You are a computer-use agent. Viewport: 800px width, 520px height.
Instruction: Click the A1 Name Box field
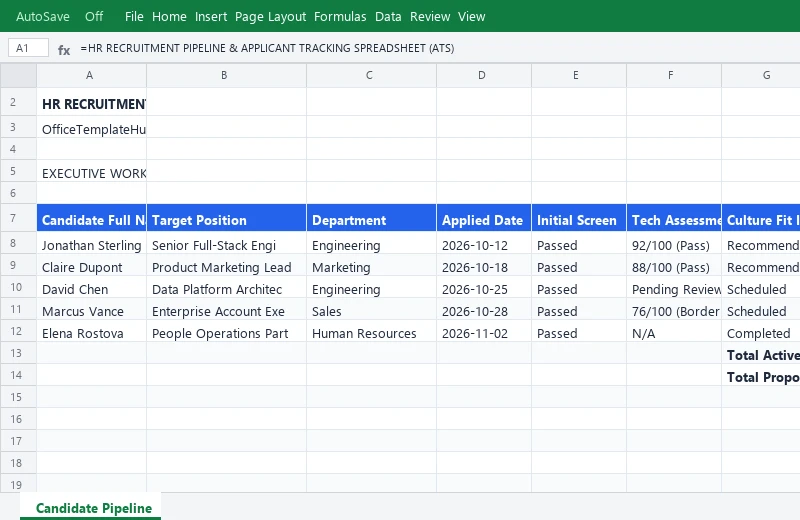[x=29, y=48]
